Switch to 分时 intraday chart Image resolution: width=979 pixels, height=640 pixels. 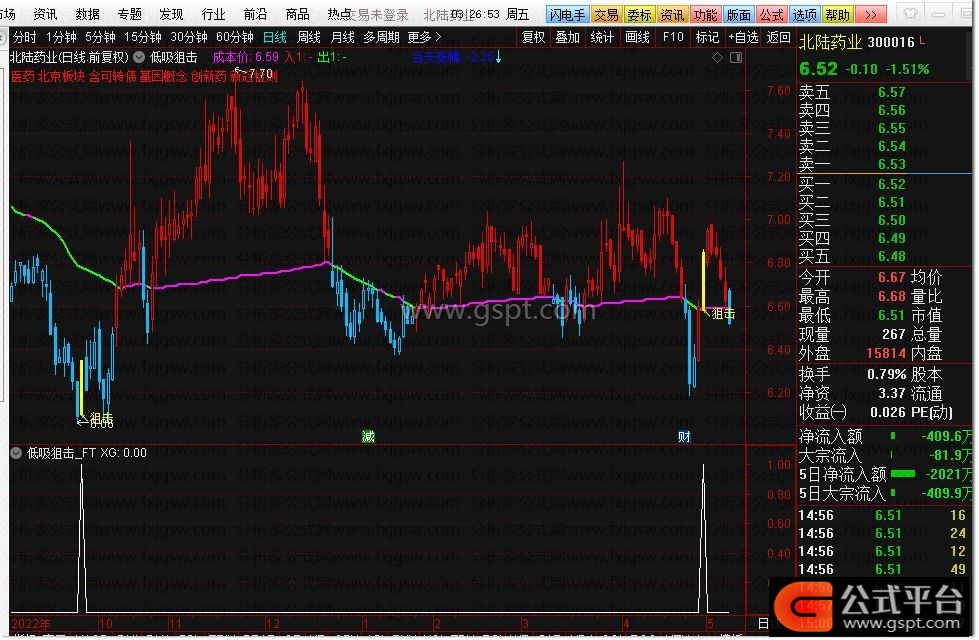(24, 37)
